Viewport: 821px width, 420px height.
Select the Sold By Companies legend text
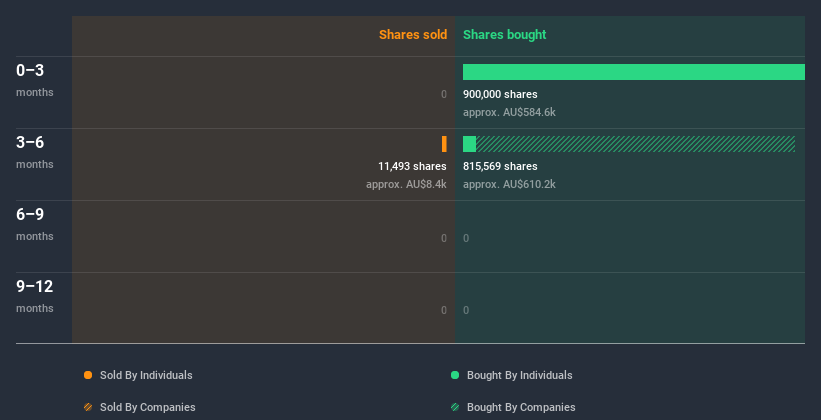pyautogui.click(x=148, y=407)
